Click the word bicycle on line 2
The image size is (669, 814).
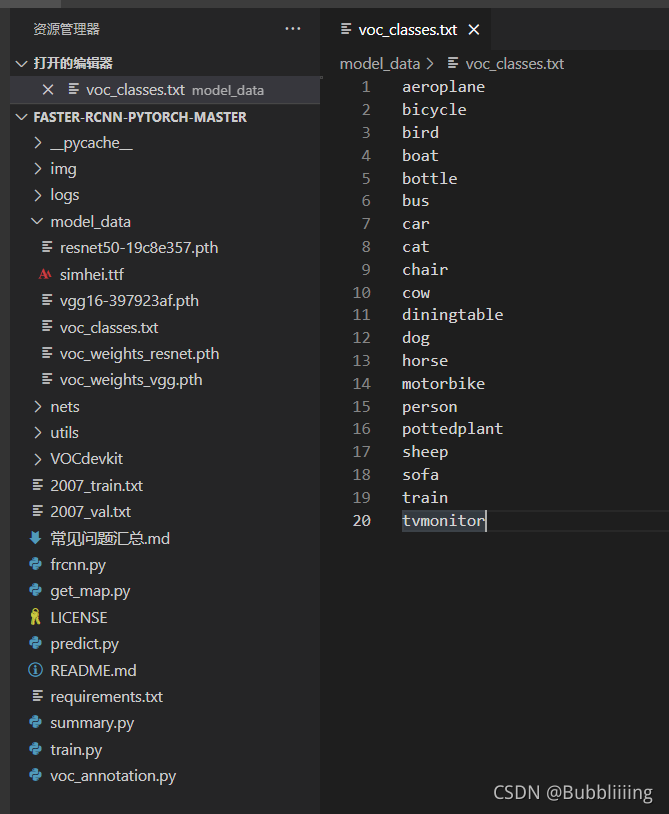tap(434, 110)
